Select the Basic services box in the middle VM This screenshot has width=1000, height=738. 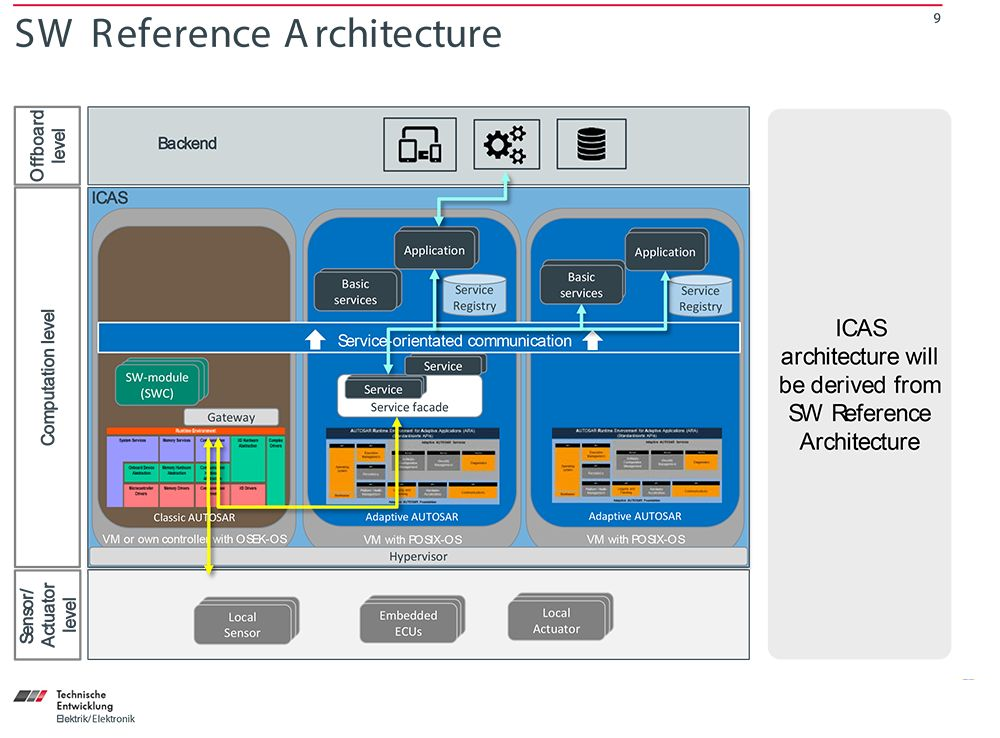click(x=356, y=292)
